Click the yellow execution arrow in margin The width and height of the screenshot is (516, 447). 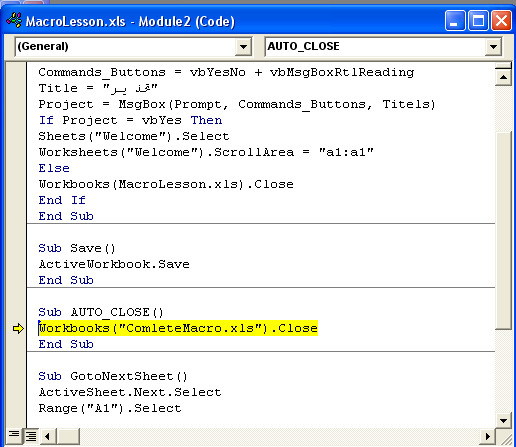[x=18, y=328]
